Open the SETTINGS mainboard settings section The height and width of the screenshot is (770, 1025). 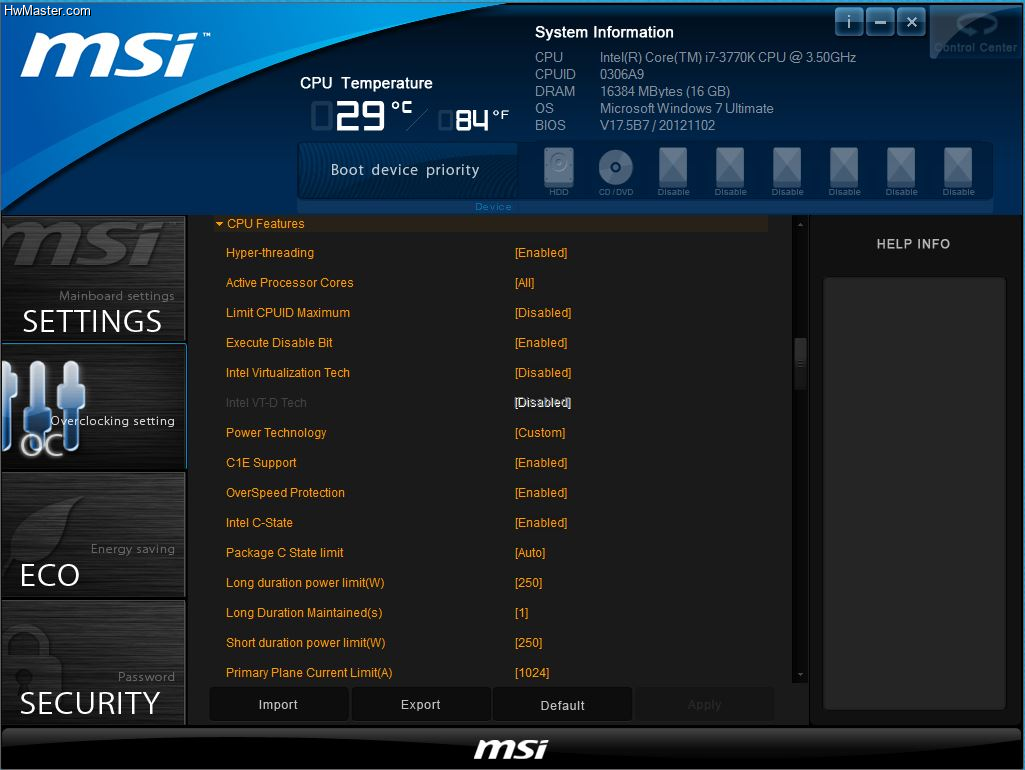pos(93,279)
